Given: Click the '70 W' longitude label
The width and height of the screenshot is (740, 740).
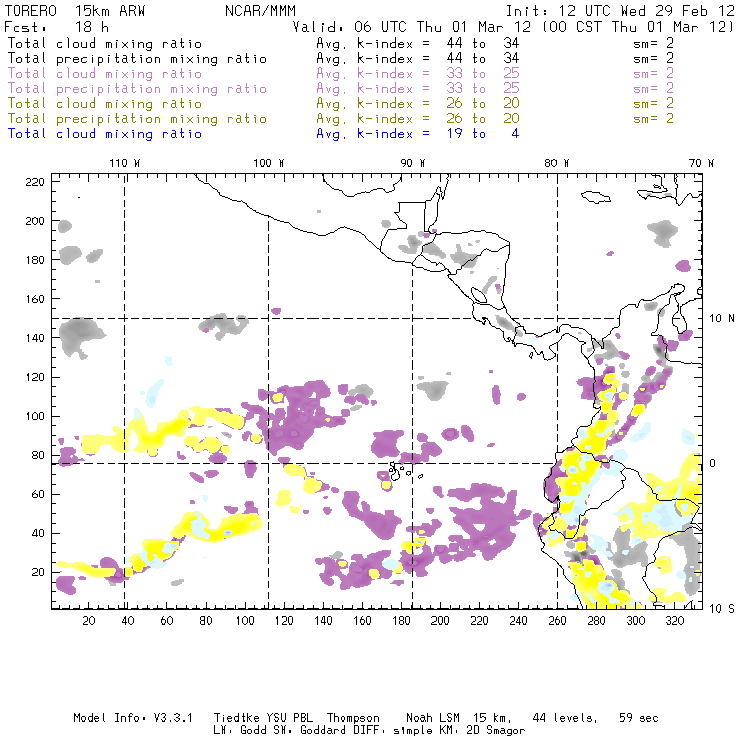Looking at the screenshot, I should (x=701, y=163).
